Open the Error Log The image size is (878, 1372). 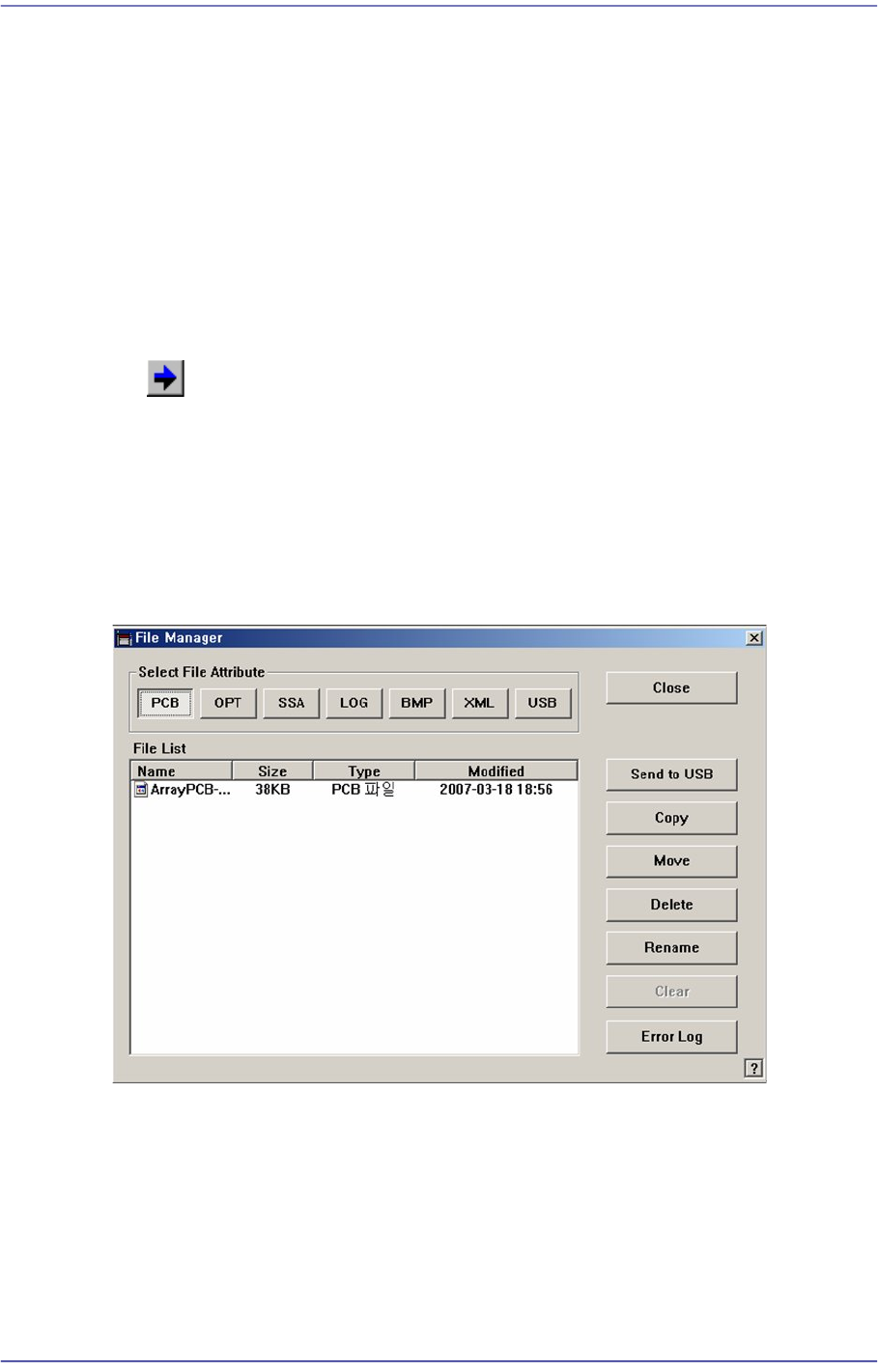(671, 1037)
